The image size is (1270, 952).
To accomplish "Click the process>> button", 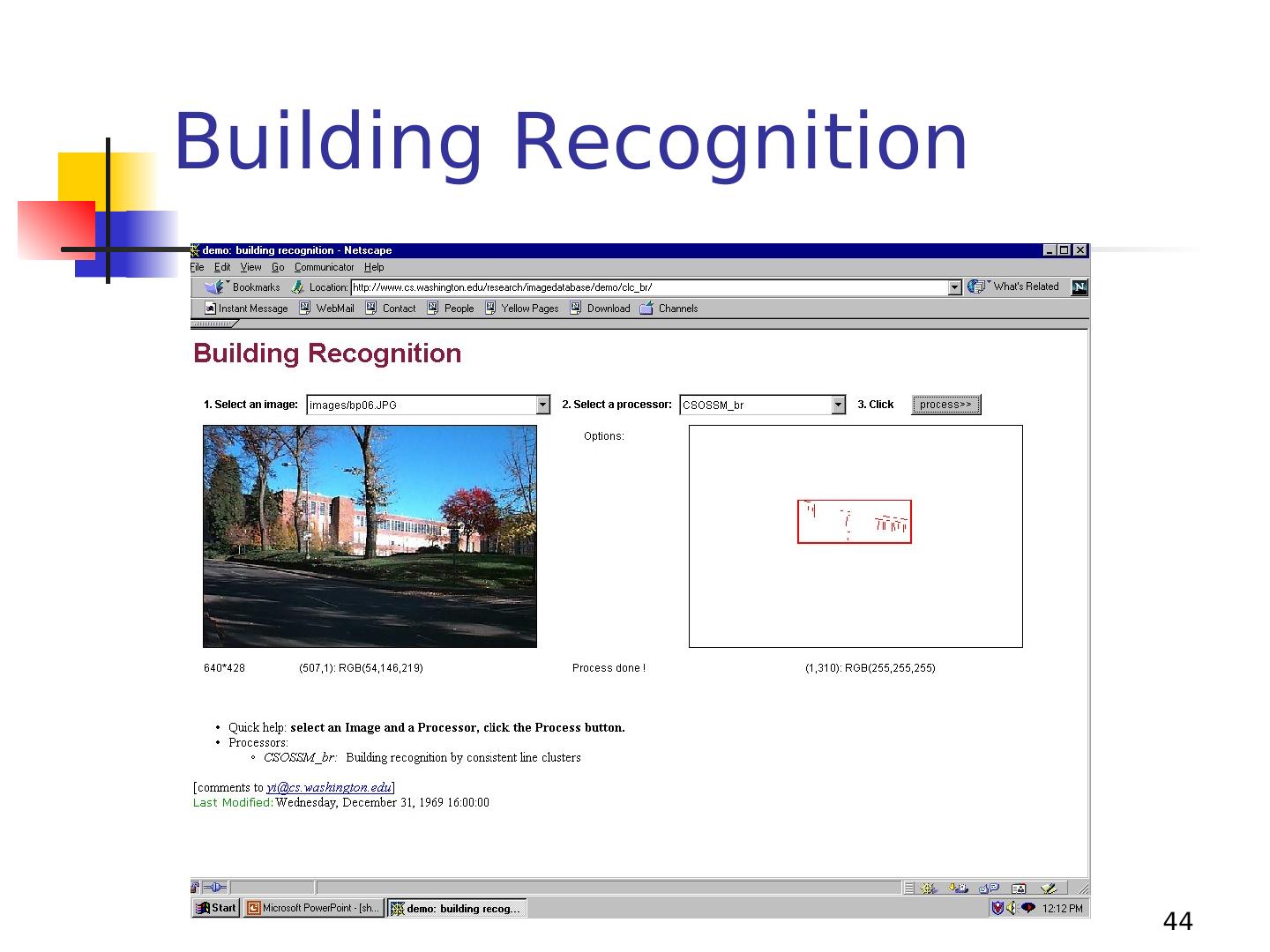I will coord(945,405).
